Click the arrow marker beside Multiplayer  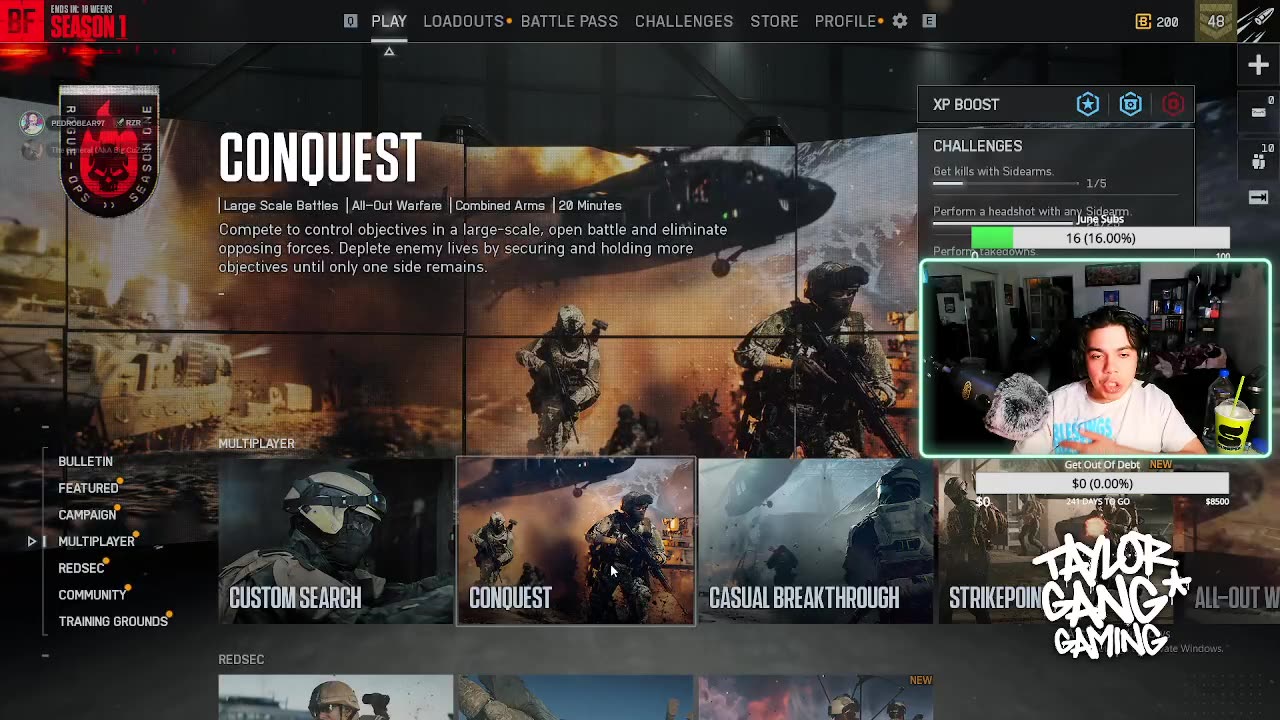(x=32, y=541)
